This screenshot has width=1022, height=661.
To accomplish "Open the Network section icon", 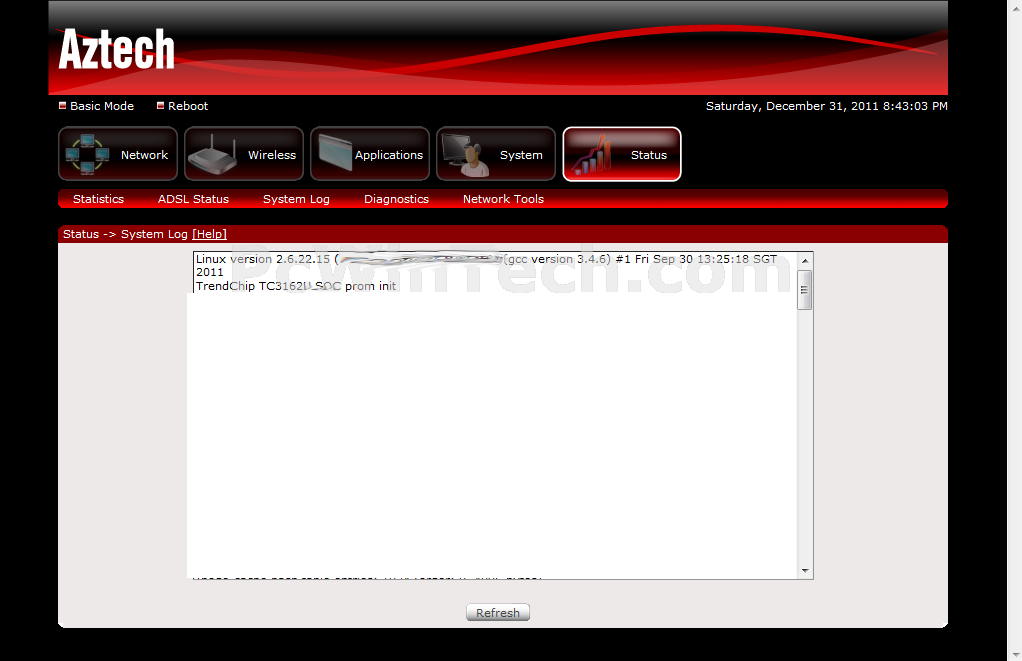I will (x=118, y=154).
